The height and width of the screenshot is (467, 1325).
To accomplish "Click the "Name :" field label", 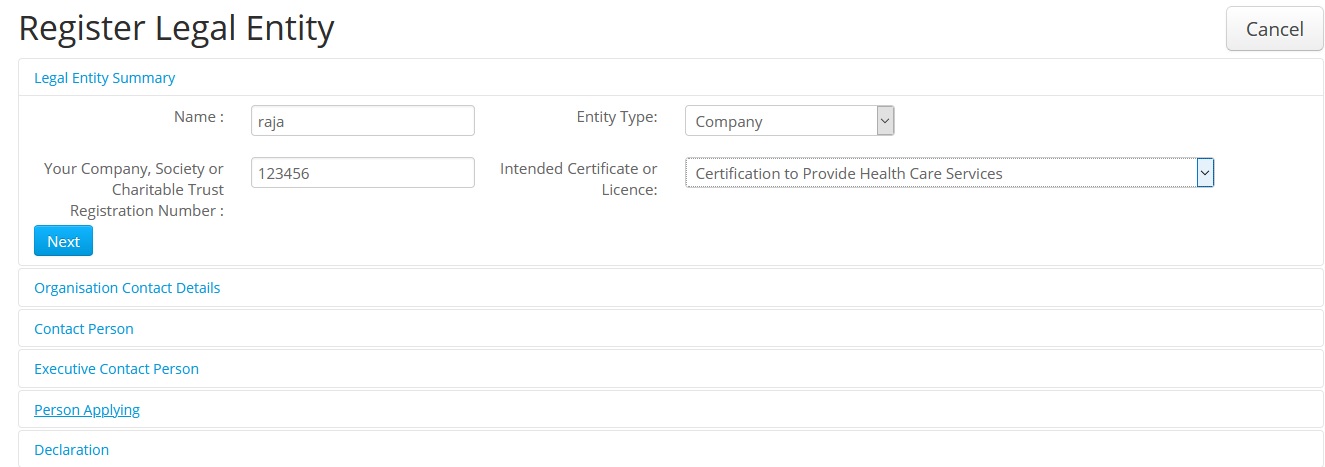I will [x=198, y=117].
